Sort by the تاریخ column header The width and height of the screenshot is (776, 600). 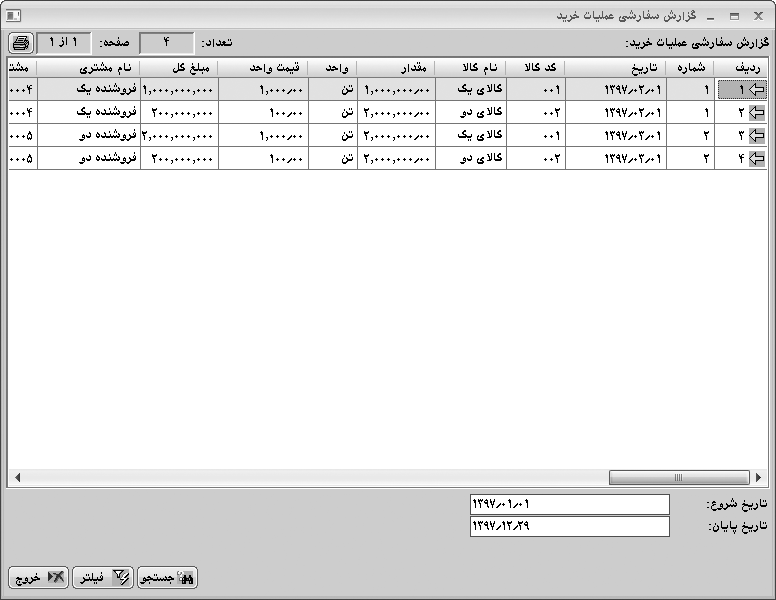(x=615, y=67)
